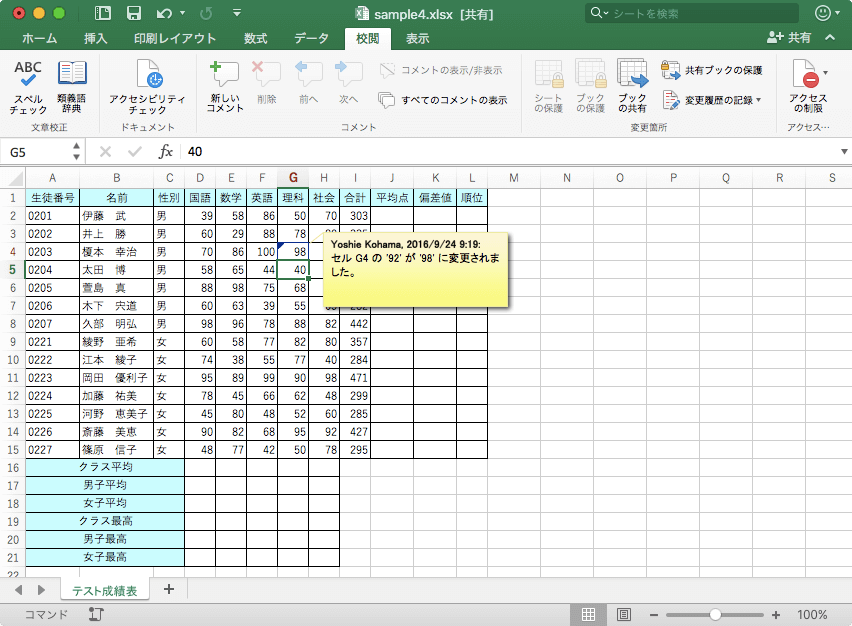Select cell with name 伊藤 武
The width and height of the screenshot is (852, 626).
point(116,216)
